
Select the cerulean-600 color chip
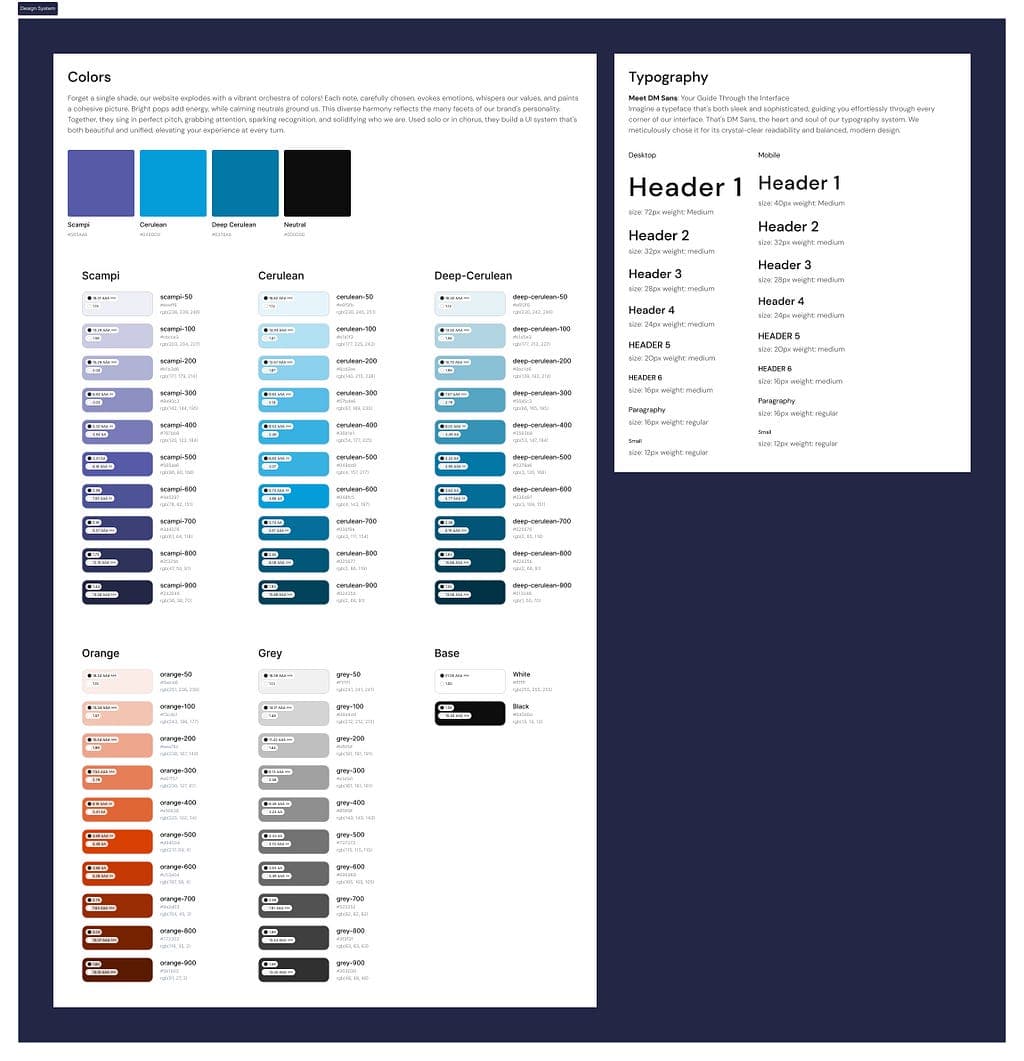(294, 496)
